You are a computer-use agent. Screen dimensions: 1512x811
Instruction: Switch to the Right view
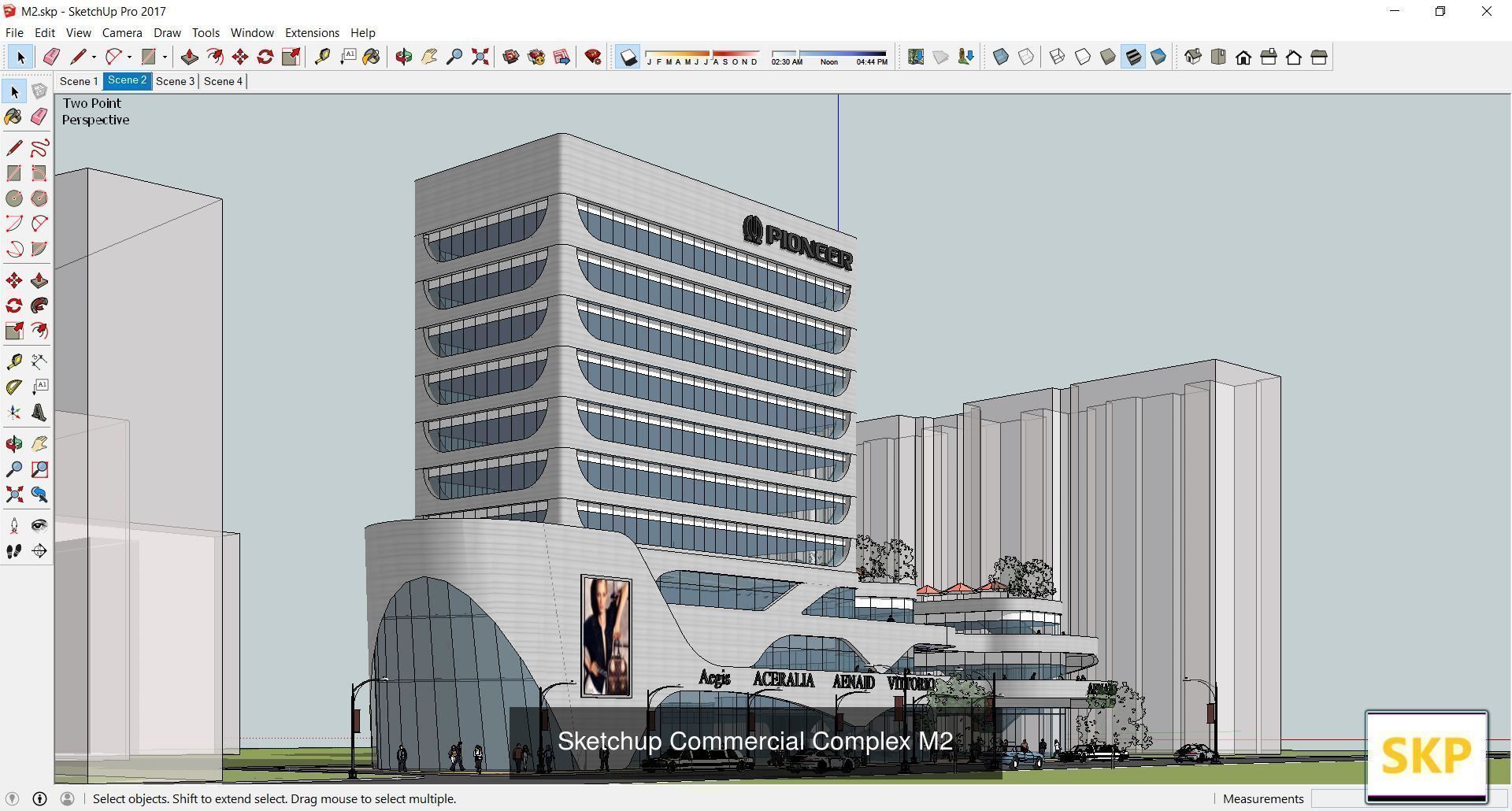tap(1269, 57)
